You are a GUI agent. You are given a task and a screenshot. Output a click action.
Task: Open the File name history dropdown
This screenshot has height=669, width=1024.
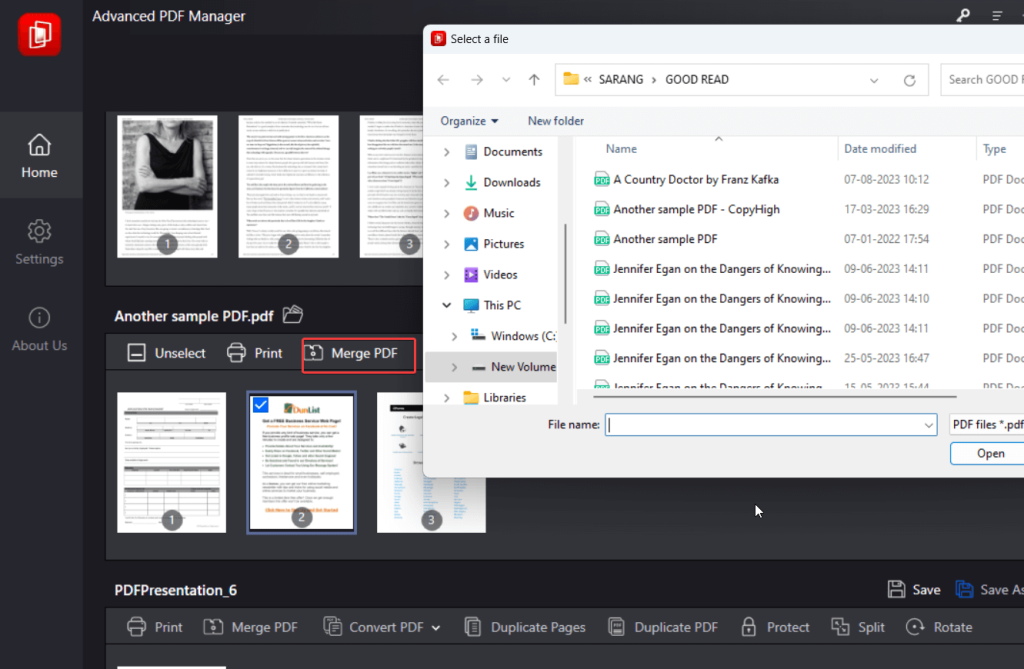tap(929, 425)
